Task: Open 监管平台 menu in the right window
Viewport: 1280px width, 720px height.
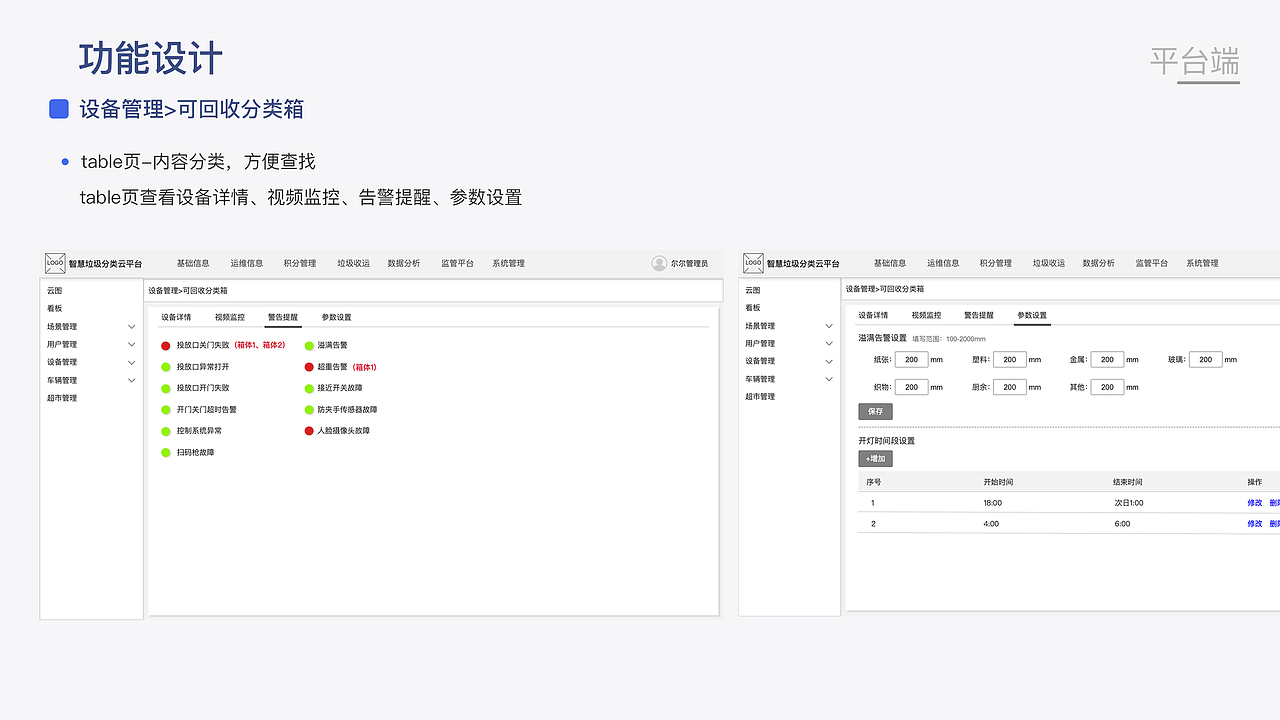Action: [x=1151, y=263]
